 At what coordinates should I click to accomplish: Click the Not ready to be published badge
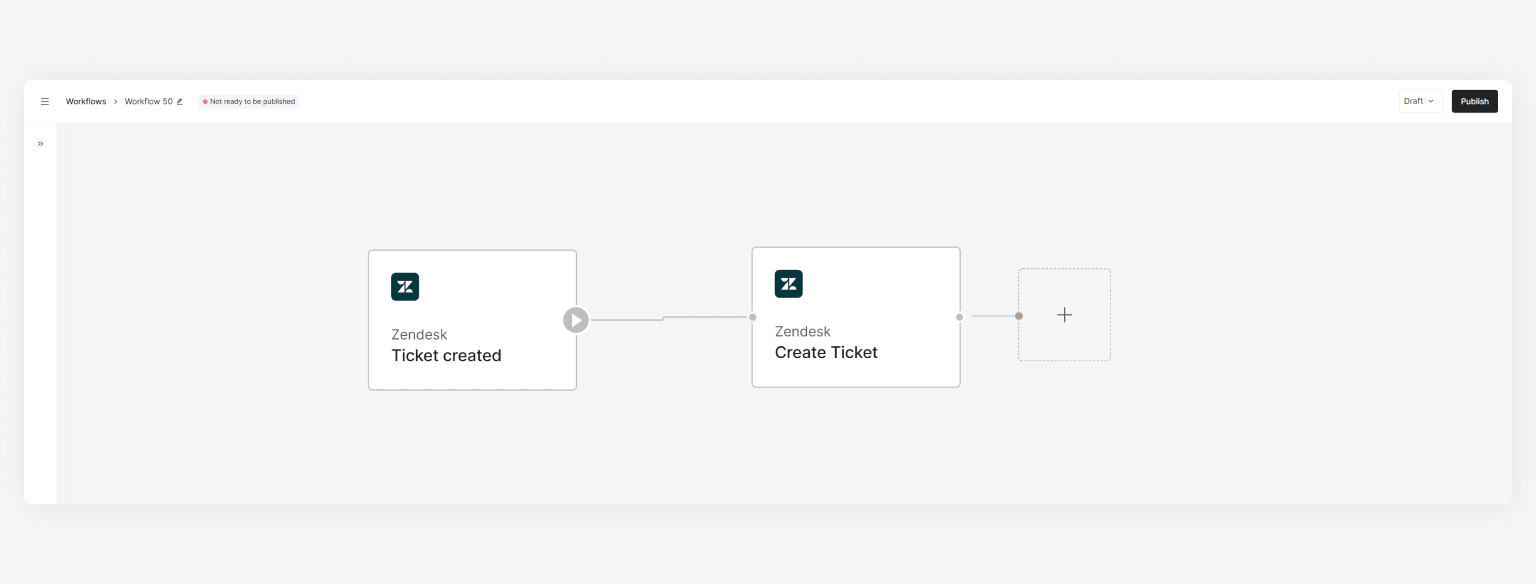pyautogui.click(x=249, y=101)
